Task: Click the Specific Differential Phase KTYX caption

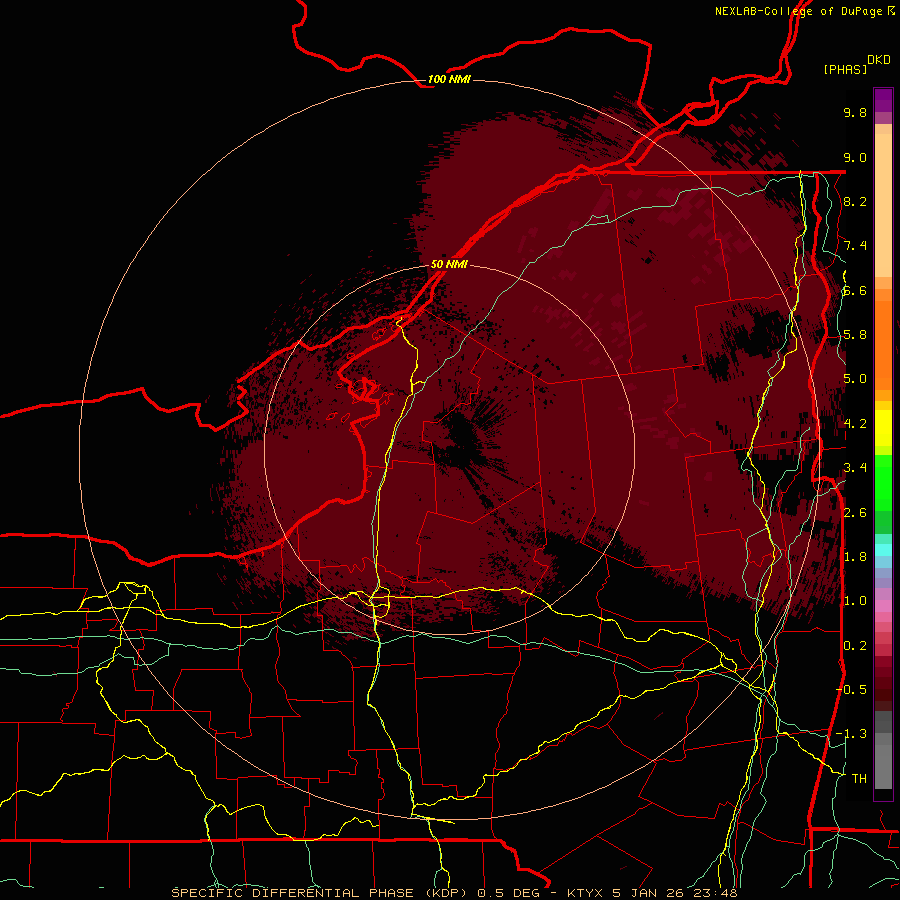Action: [x=454, y=893]
